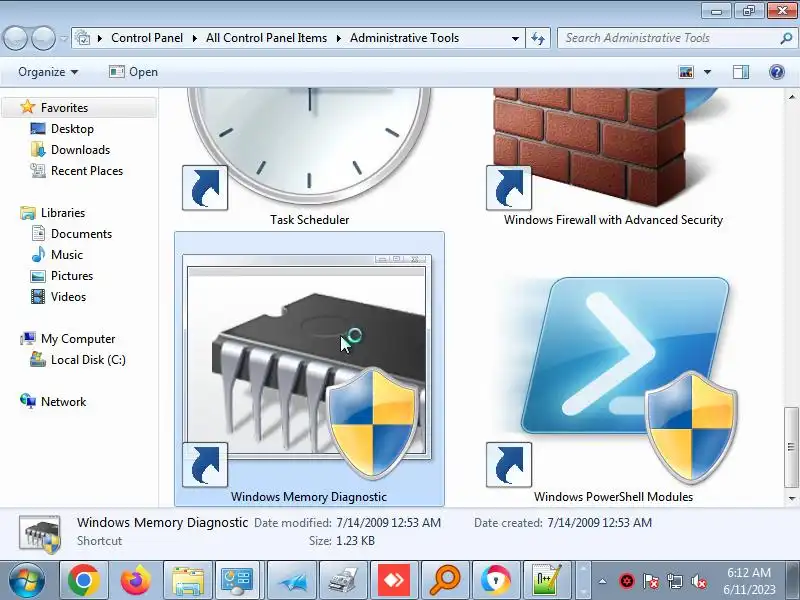Viewport: 800px width, 600px height.
Task: Open the Control Panel taskbar icon
Action: [x=237, y=580]
